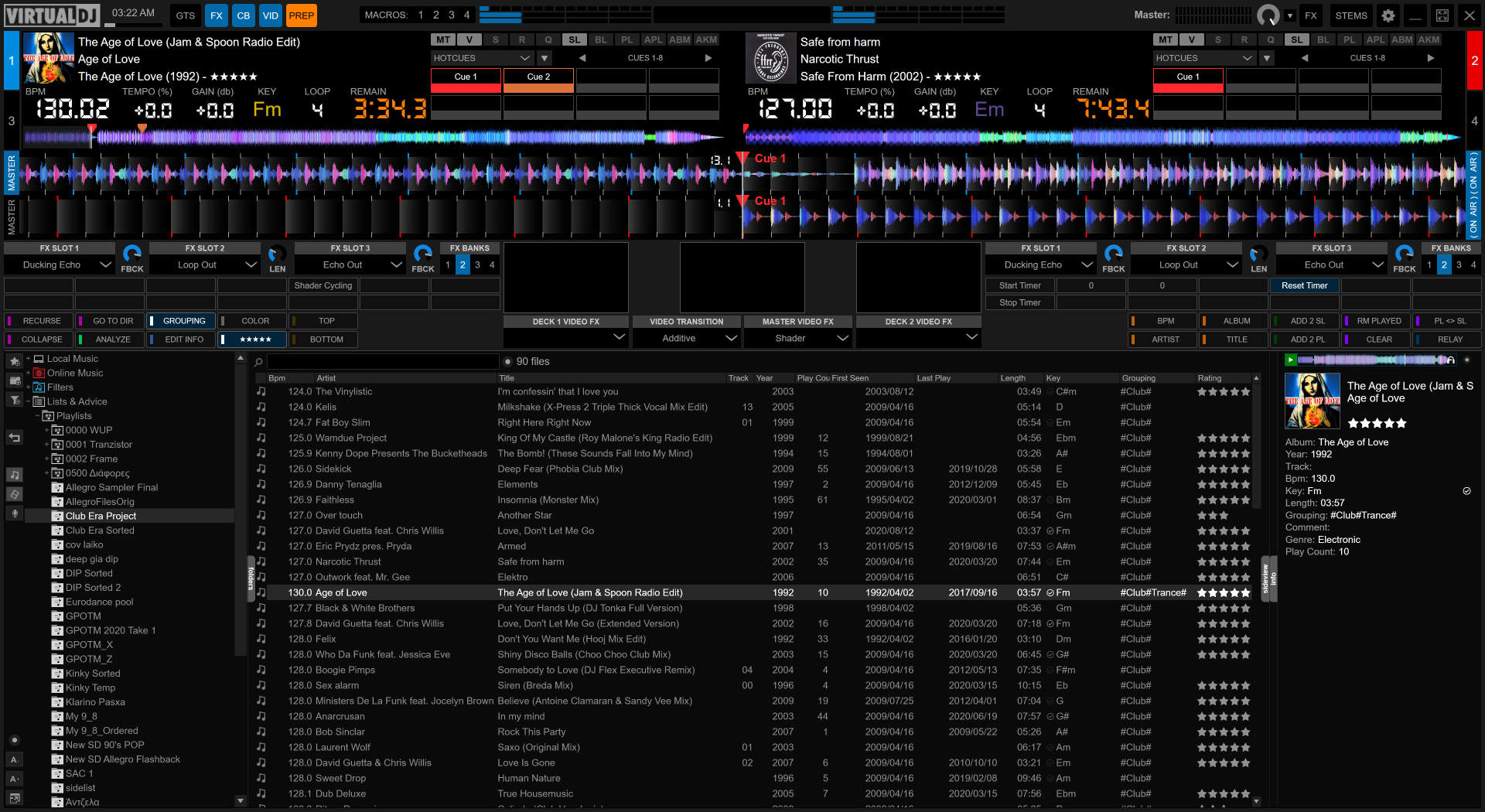Screen dimensions: 1485x812
Task: Click the browser zoom window icon at sidebar bottom
Action: coord(14,797)
